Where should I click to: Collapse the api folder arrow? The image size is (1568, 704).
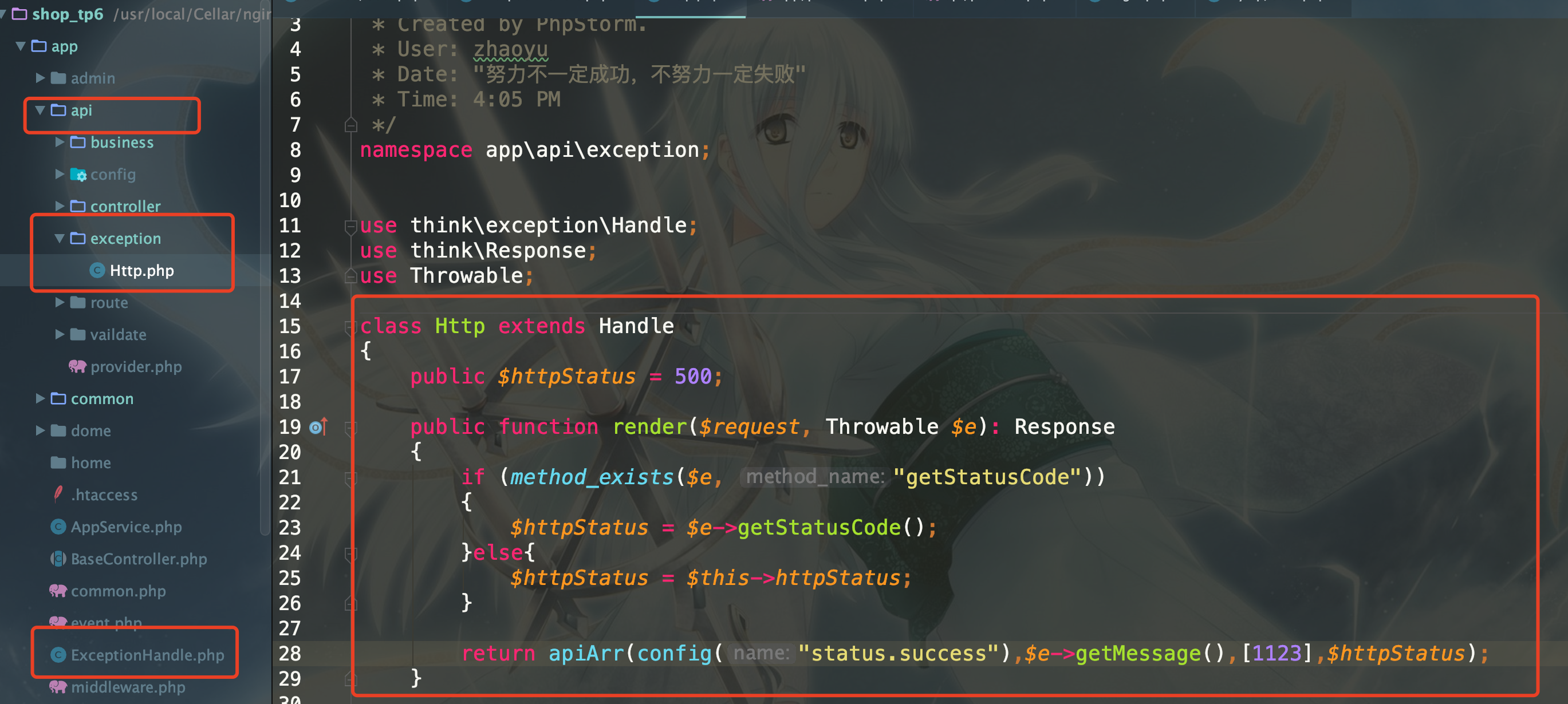[40, 110]
